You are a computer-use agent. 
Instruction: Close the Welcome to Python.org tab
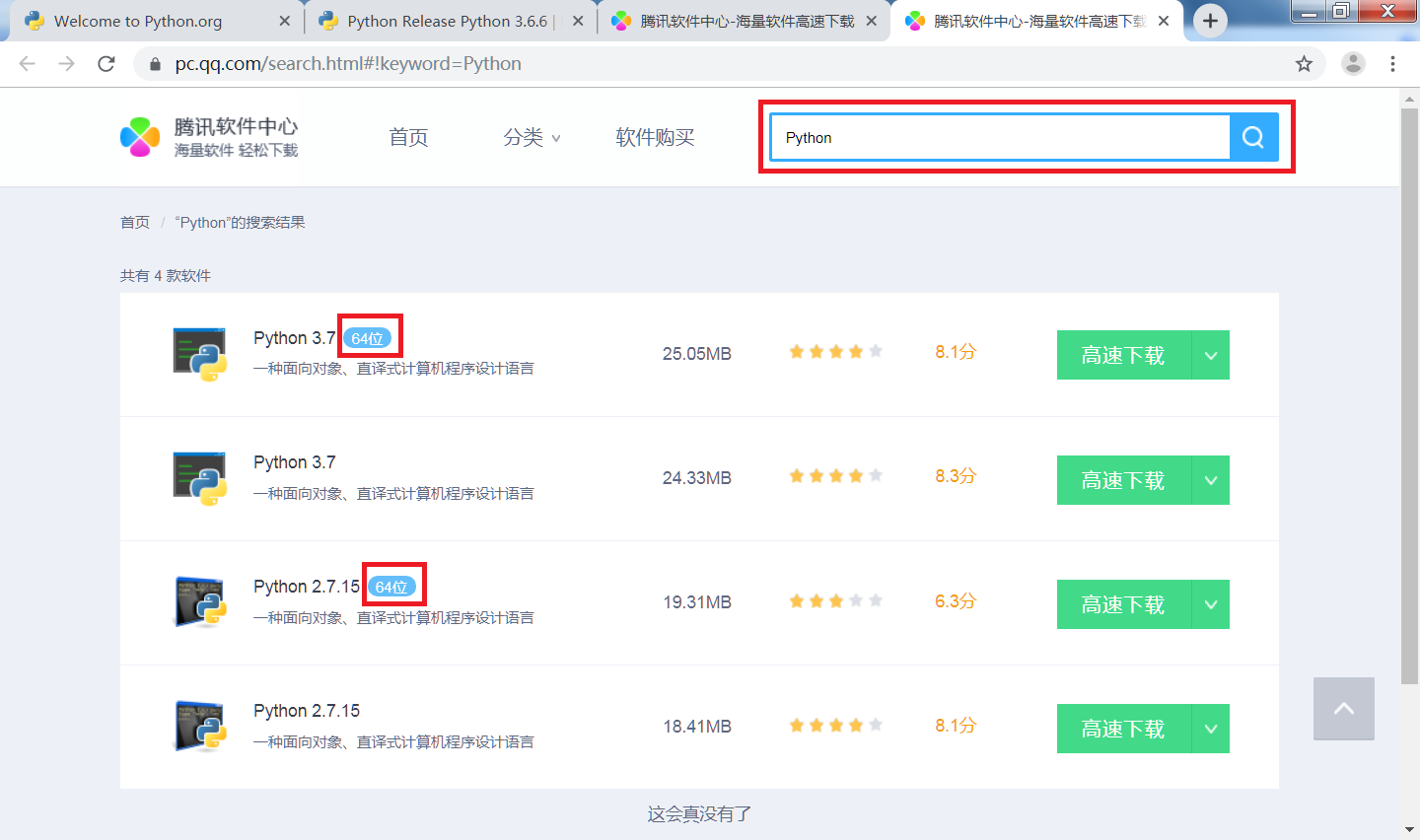(x=285, y=21)
